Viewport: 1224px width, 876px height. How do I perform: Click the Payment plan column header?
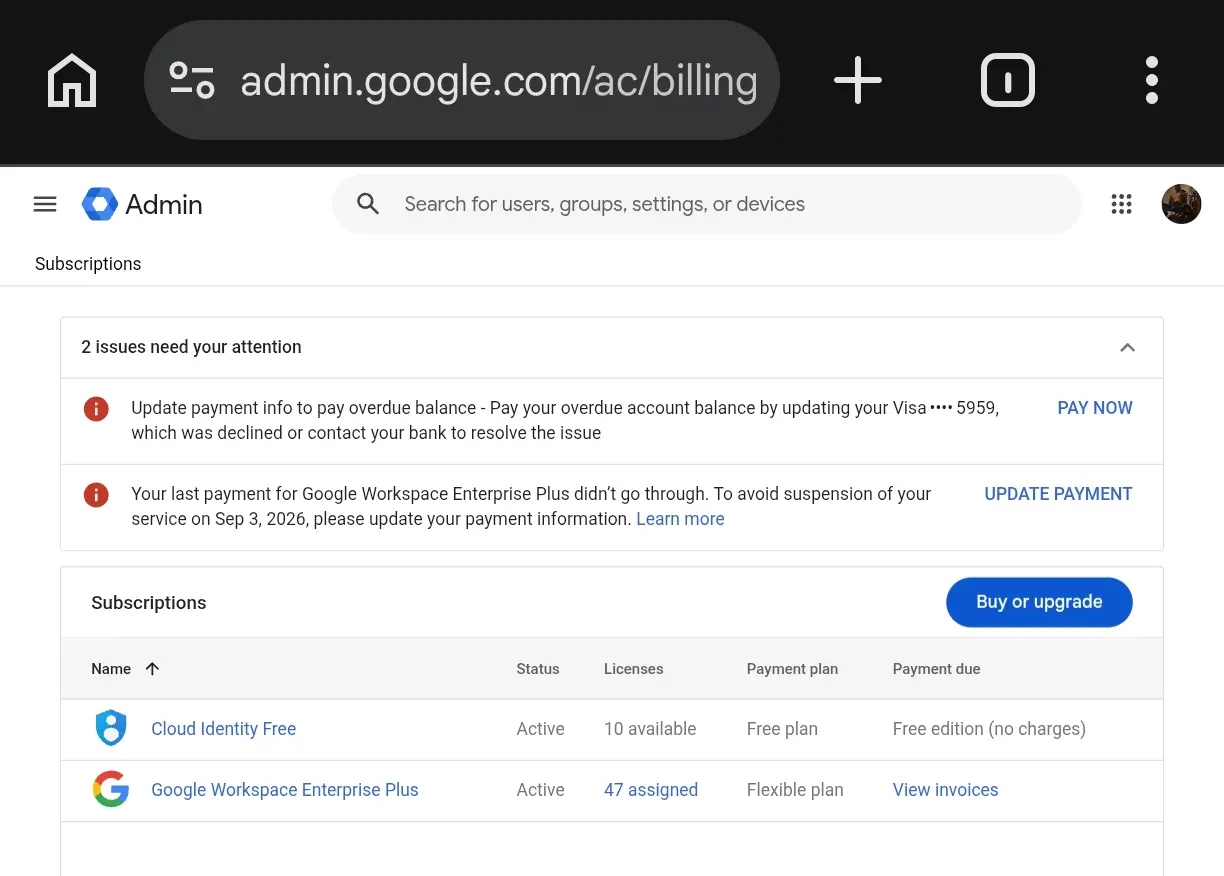792,669
